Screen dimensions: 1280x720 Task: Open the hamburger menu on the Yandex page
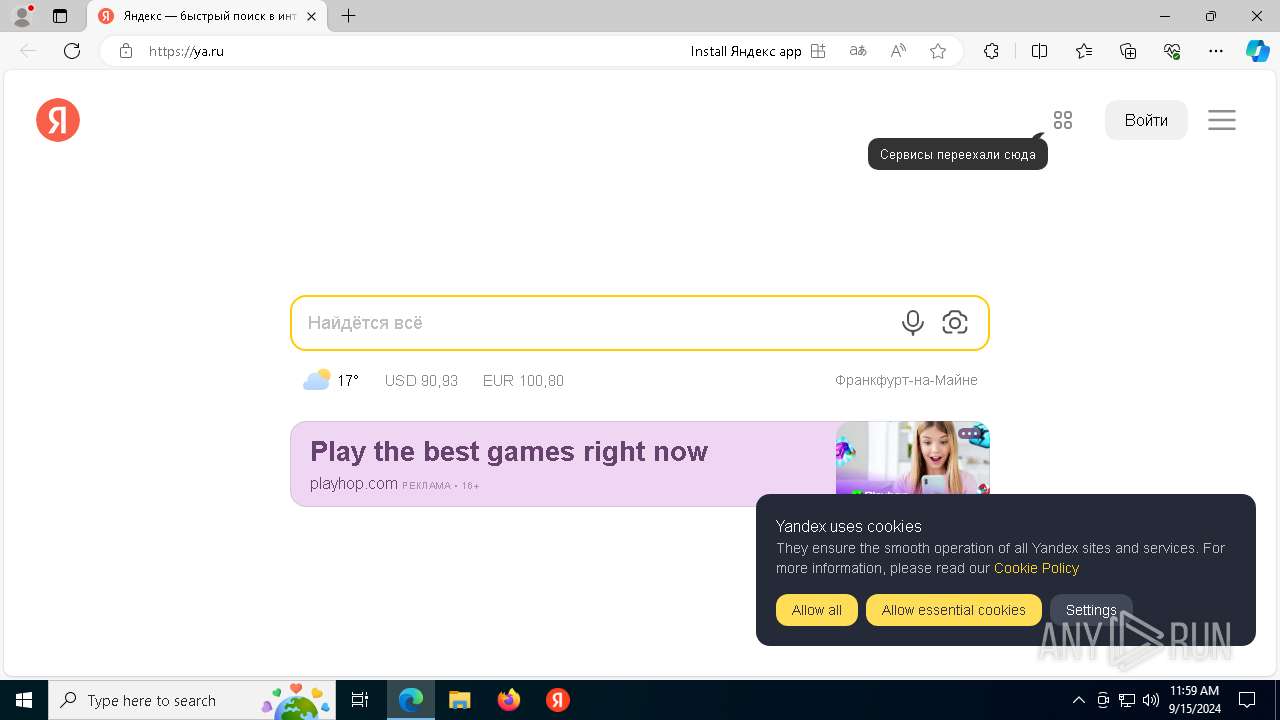1222,120
